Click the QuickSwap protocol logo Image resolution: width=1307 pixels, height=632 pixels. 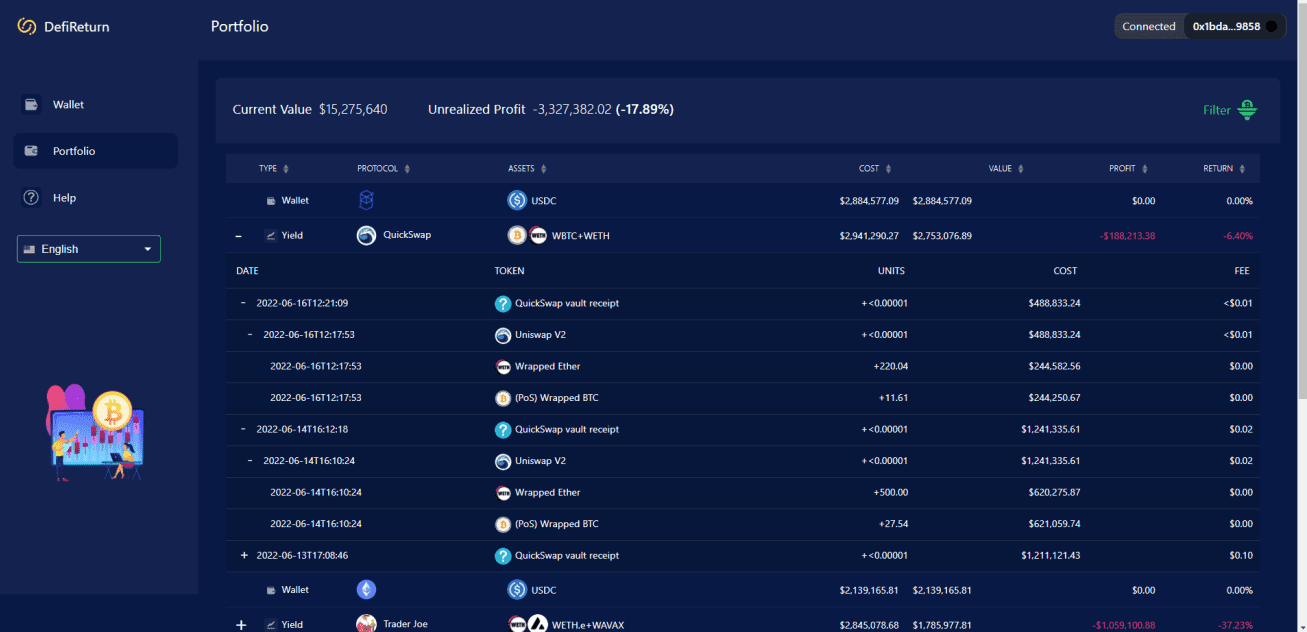tap(366, 236)
